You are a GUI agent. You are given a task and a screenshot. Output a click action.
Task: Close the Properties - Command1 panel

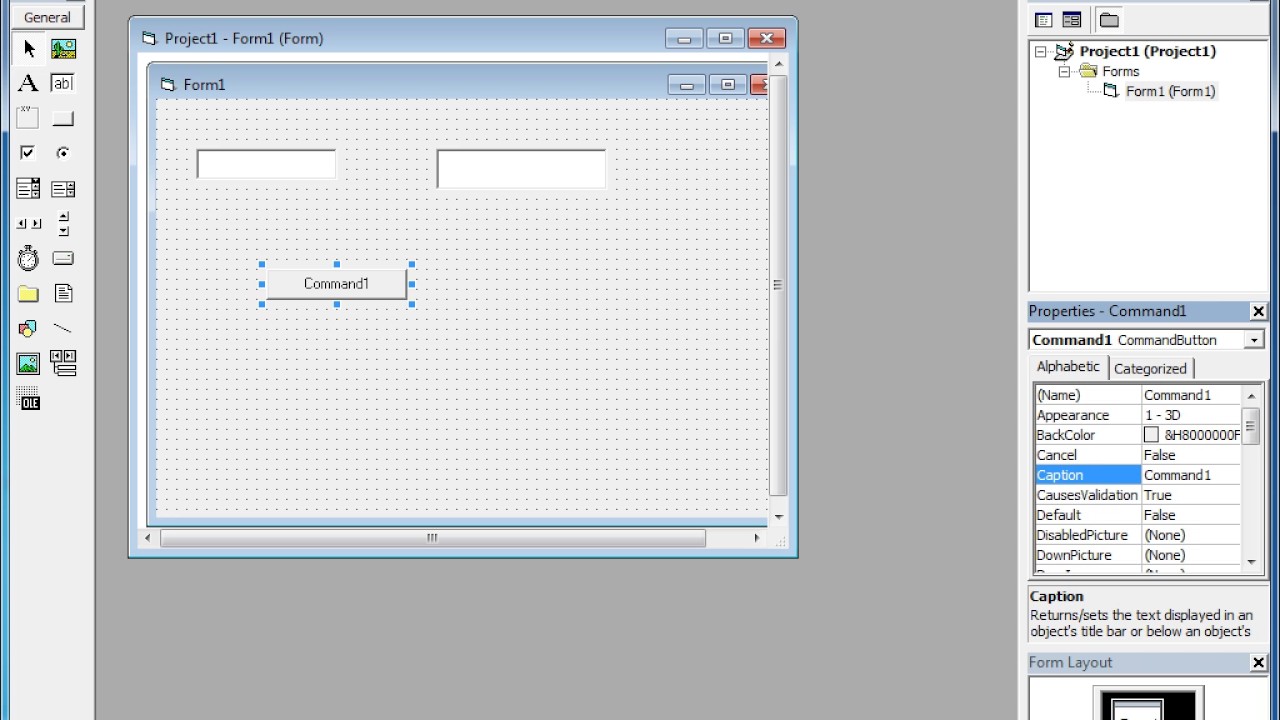(x=1258, y=312)
